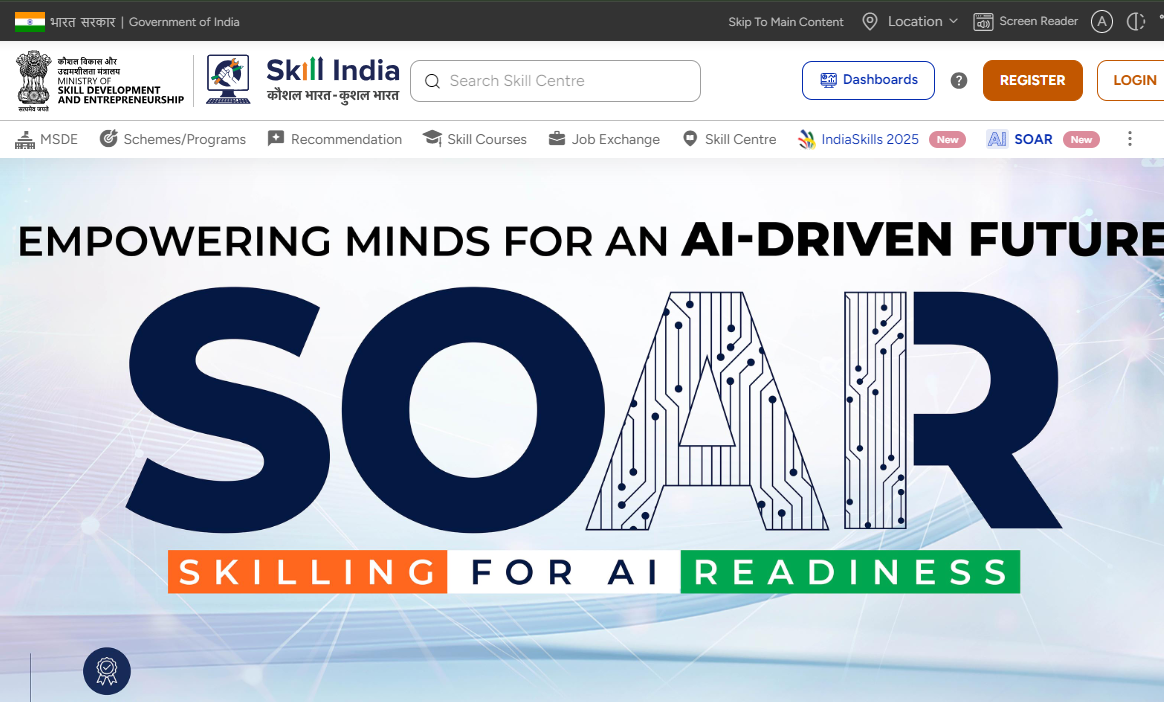Open the three-dot more menu
Screen dimensions: 1164x702
(x=1130, y=139)
